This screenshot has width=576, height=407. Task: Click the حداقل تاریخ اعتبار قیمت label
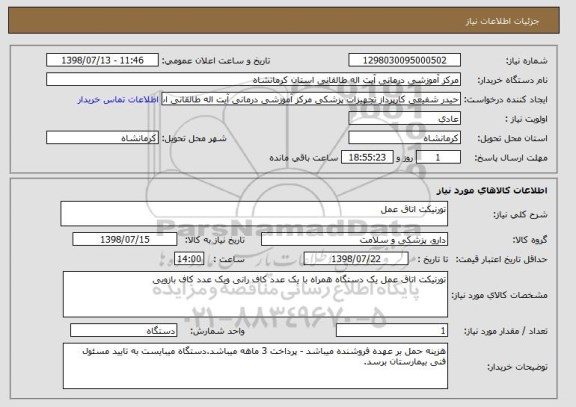pos(501,259)
